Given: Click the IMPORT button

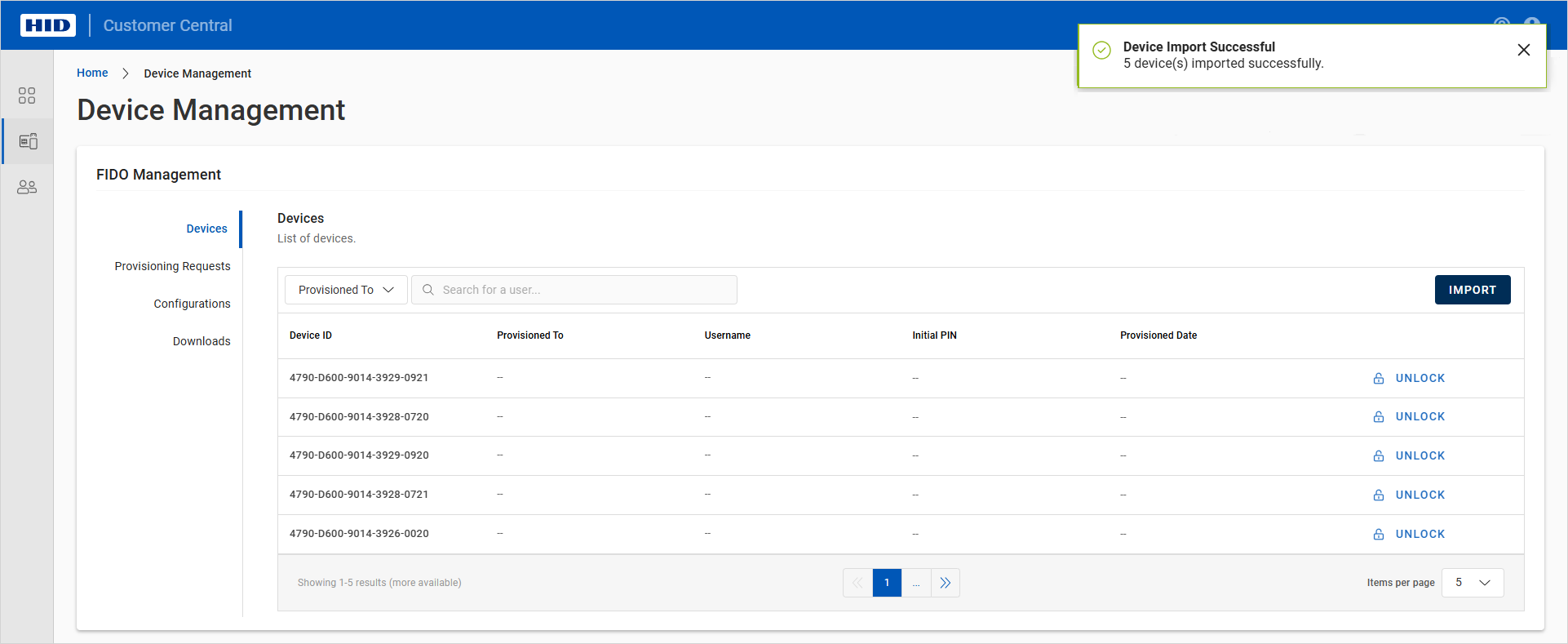Looking at the screenshot, I should [x=1472, y=290].
